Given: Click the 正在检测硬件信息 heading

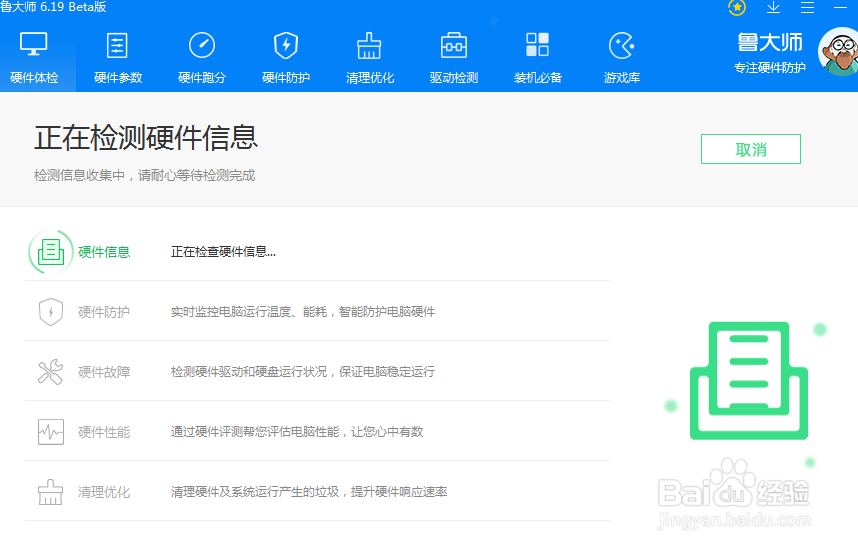Looking at the screenshot, I should 146,137.
